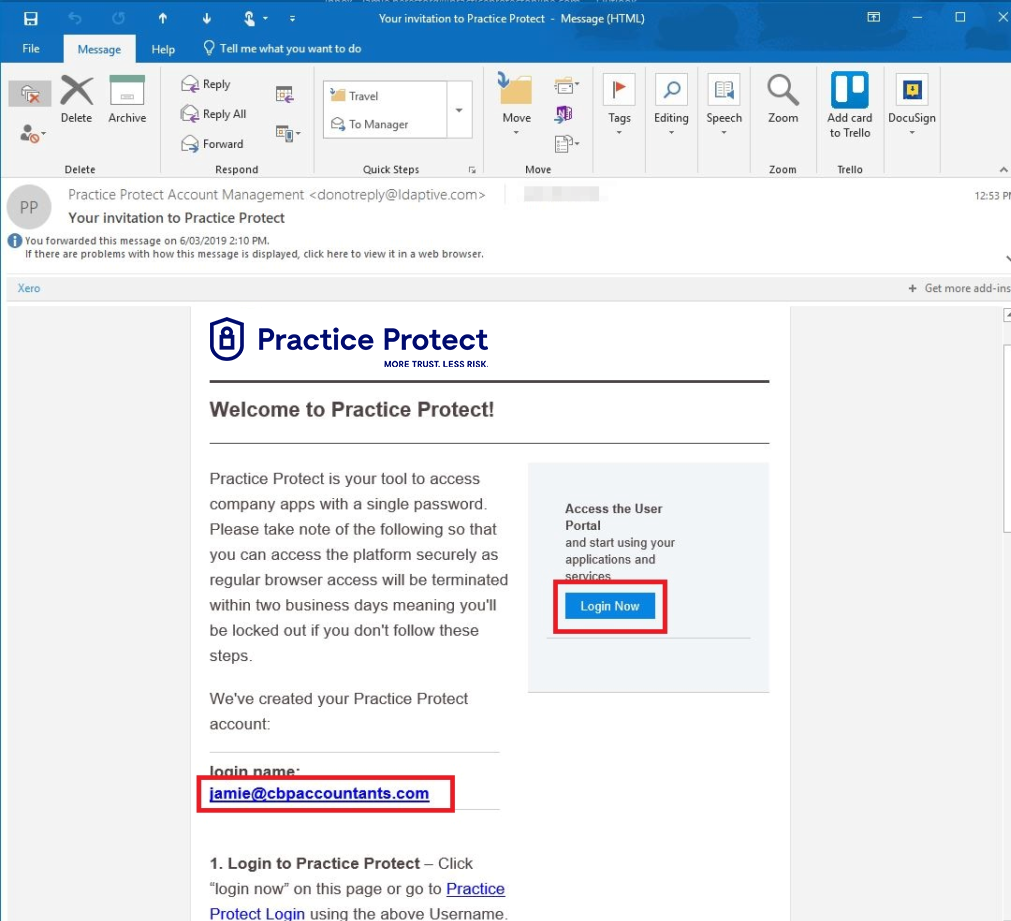Reply to the sender

(206, 84)
